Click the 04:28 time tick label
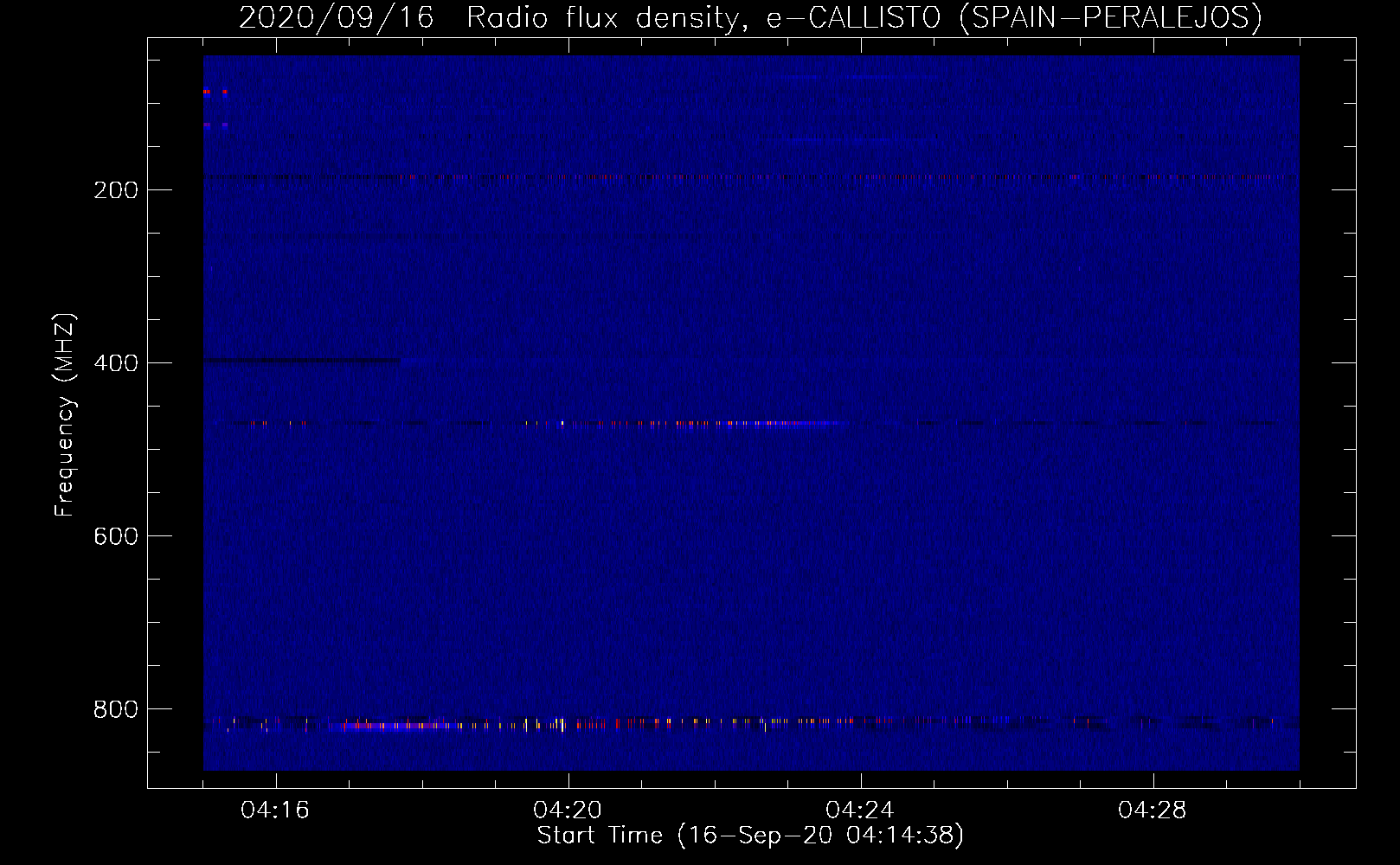 (x=1153, y=811)
